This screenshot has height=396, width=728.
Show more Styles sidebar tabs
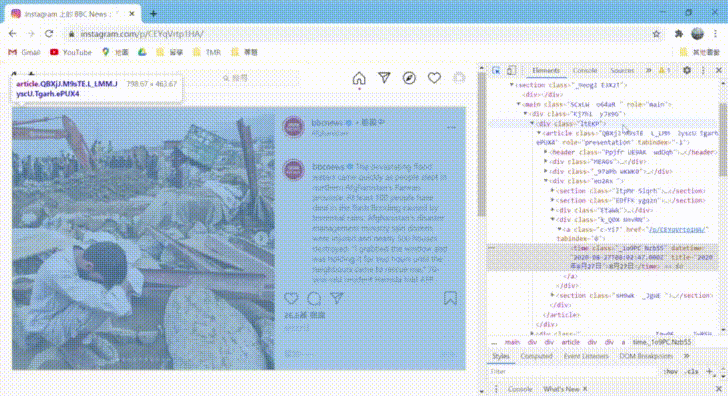(x=686, y=356)
